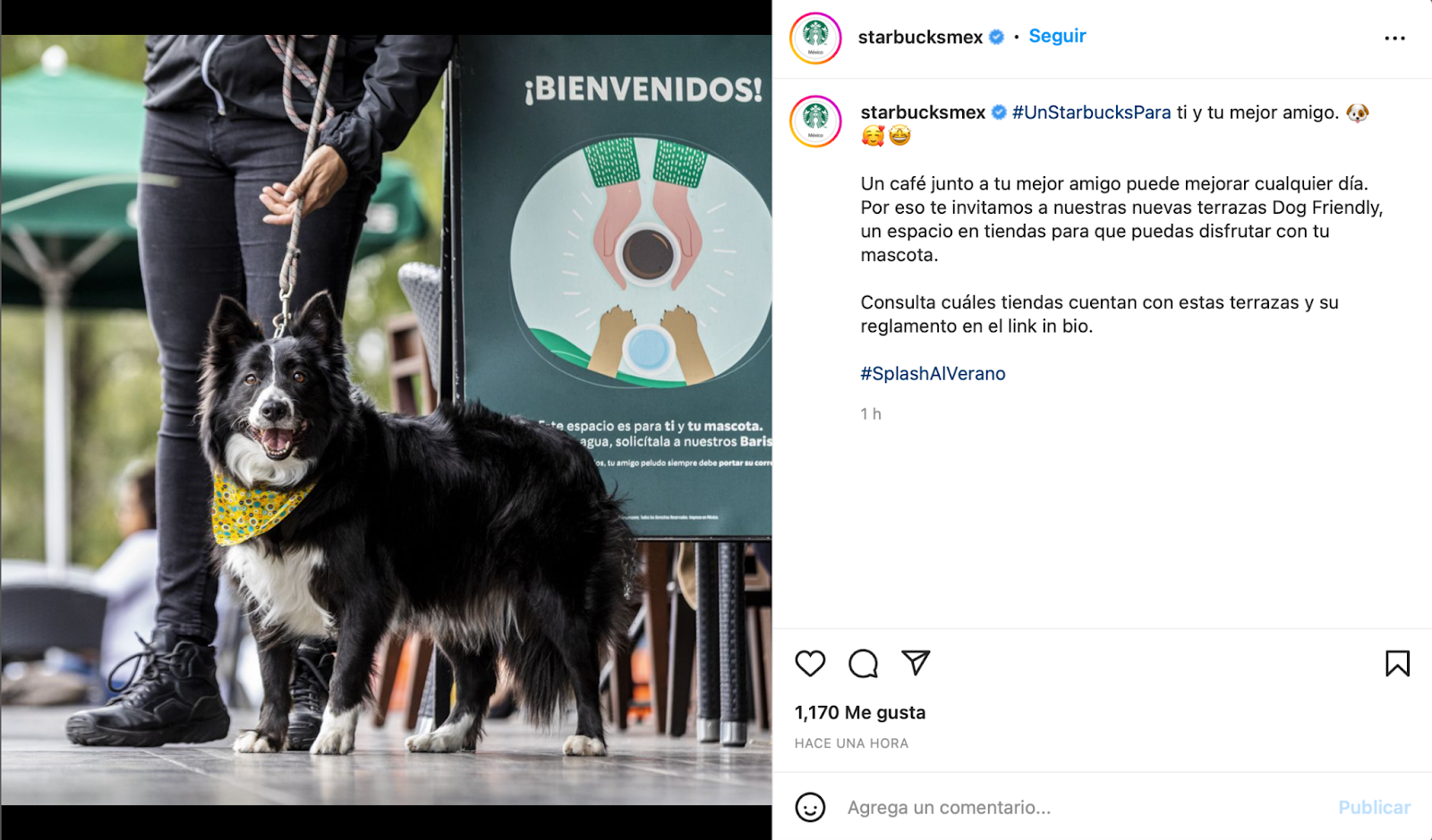Share the post with the paper plane icon
The height and width of the screenshot is (840, 1432).
916,662
